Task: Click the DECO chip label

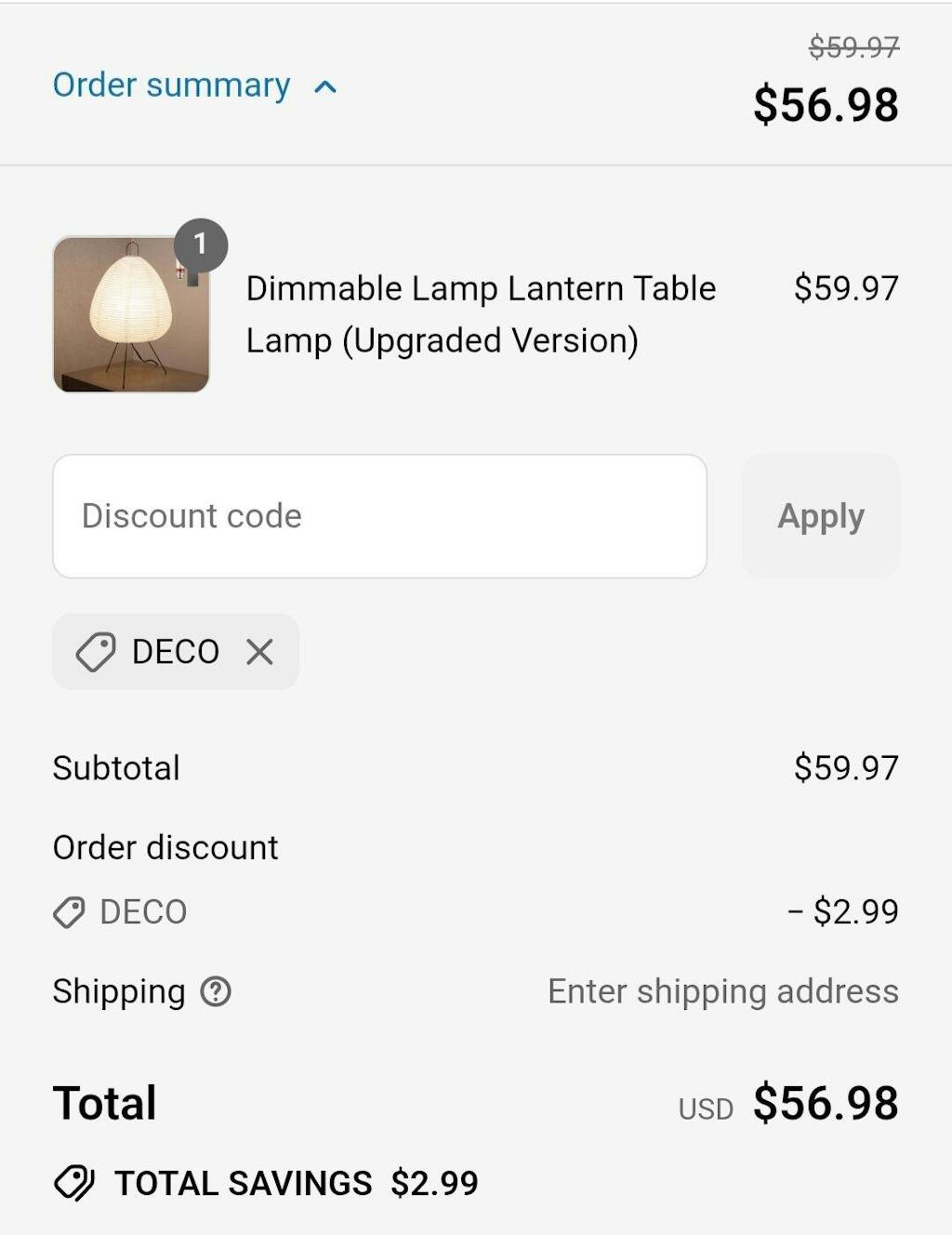Action: (x=176, y=652)
